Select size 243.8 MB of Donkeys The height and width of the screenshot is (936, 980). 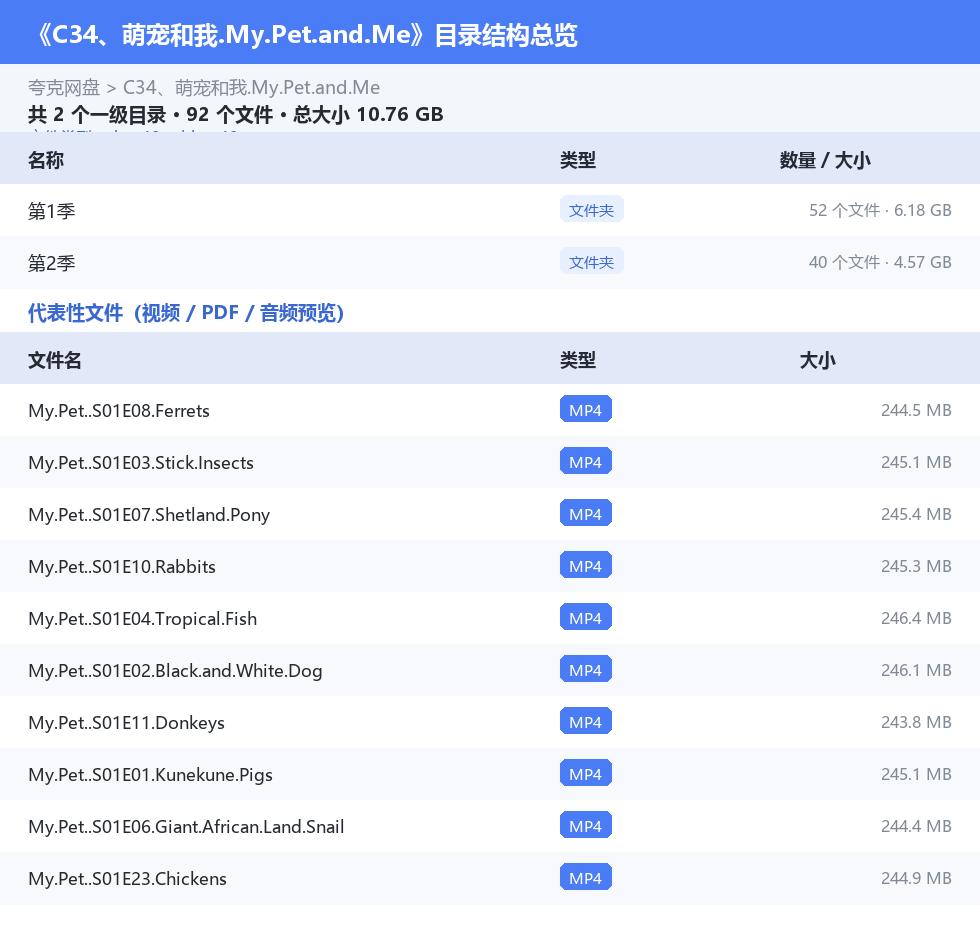click(x=916, y=722)
